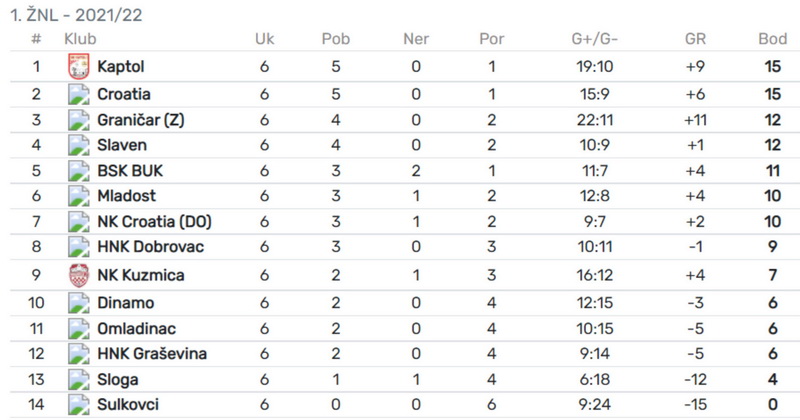Click the placeholder logo beside Dinamo
Image resolution: width=800 pixels, height=420 pixels.
pos(79,303)
